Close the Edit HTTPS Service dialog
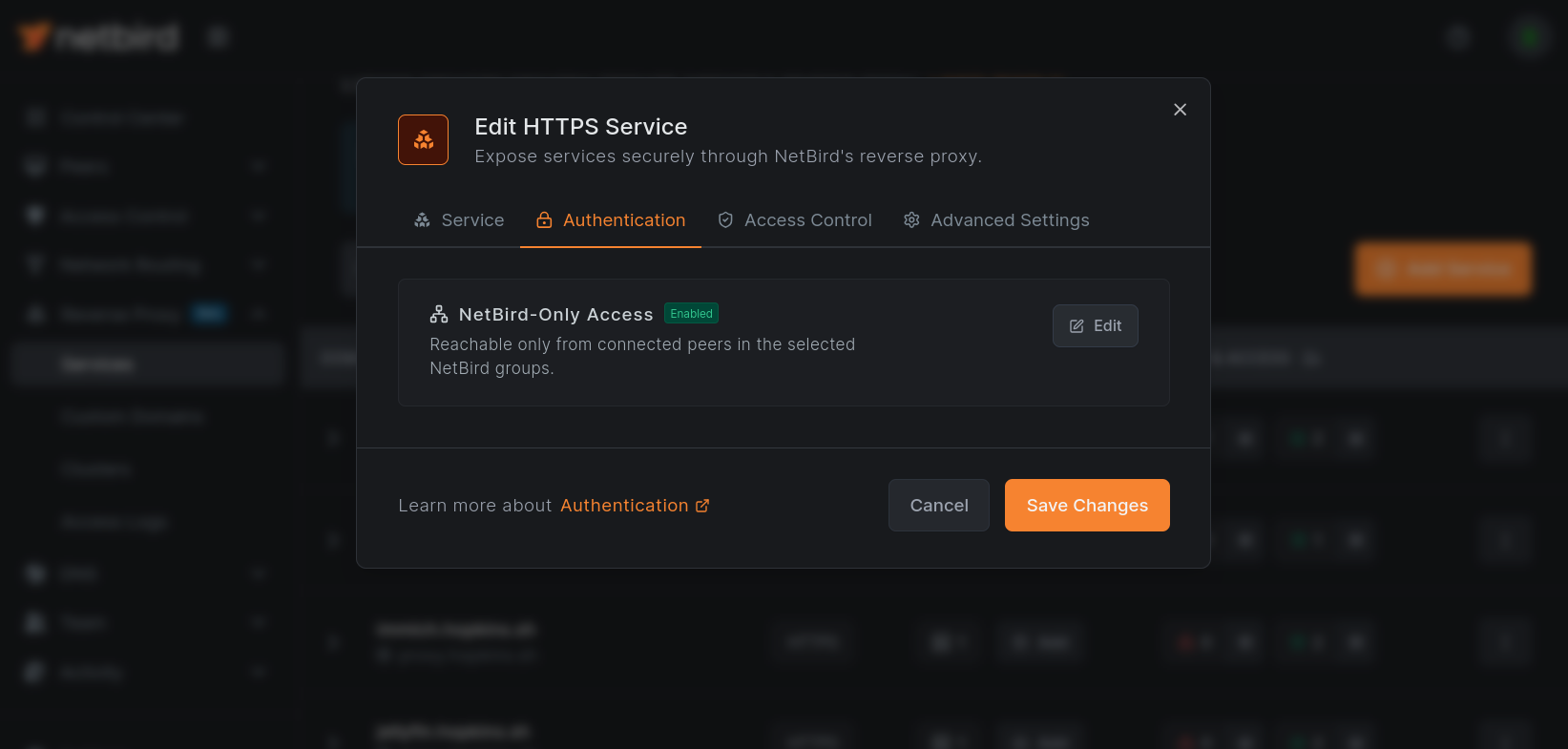The image size is (1568, 749). [1181, 110]
